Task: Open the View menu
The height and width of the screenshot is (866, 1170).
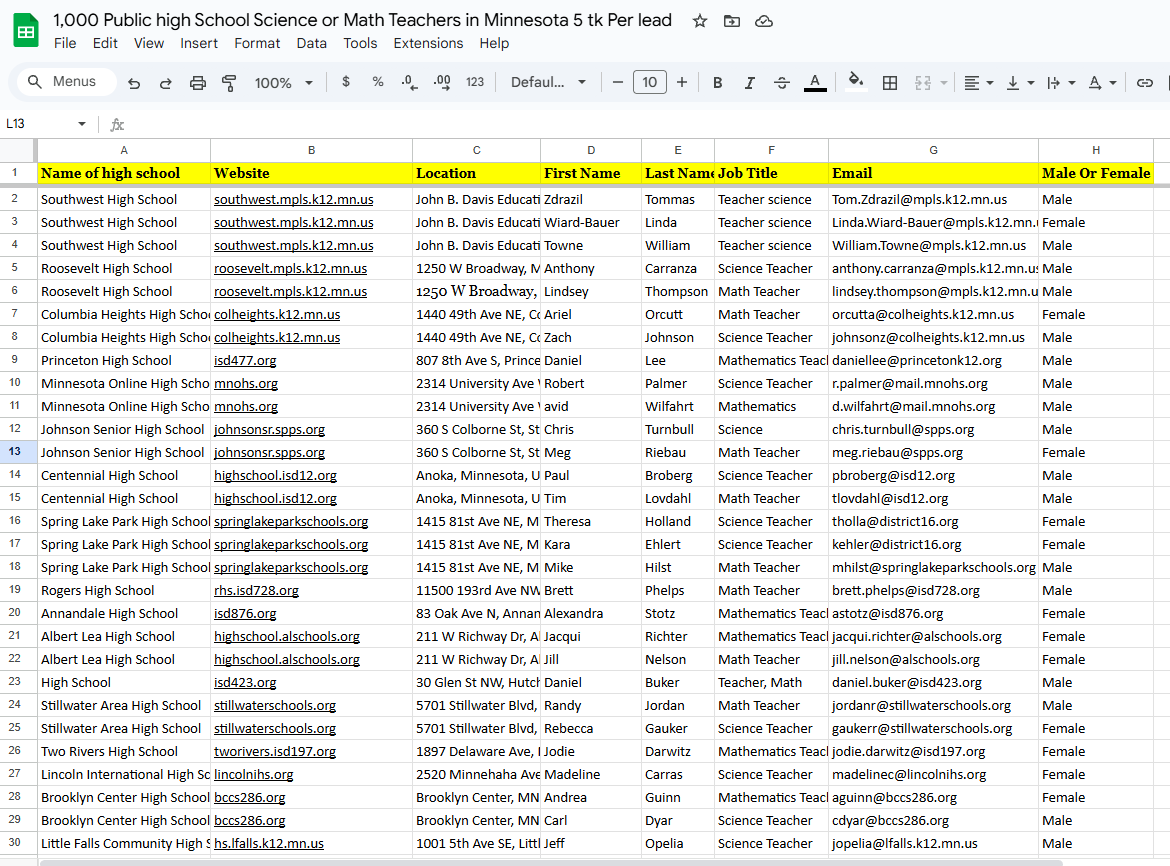Action: click(148, 43)
